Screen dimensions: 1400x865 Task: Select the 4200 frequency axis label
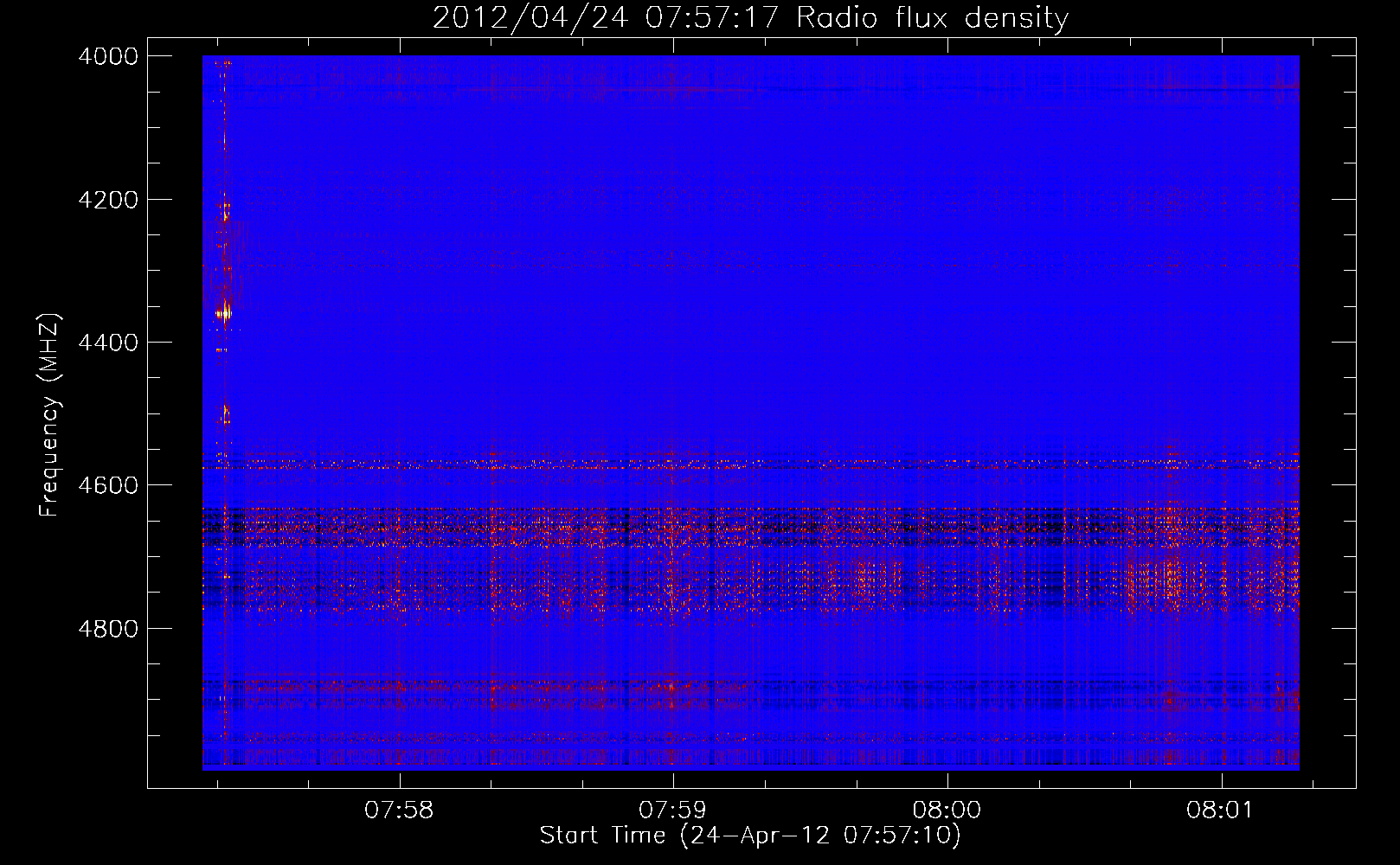108,200
